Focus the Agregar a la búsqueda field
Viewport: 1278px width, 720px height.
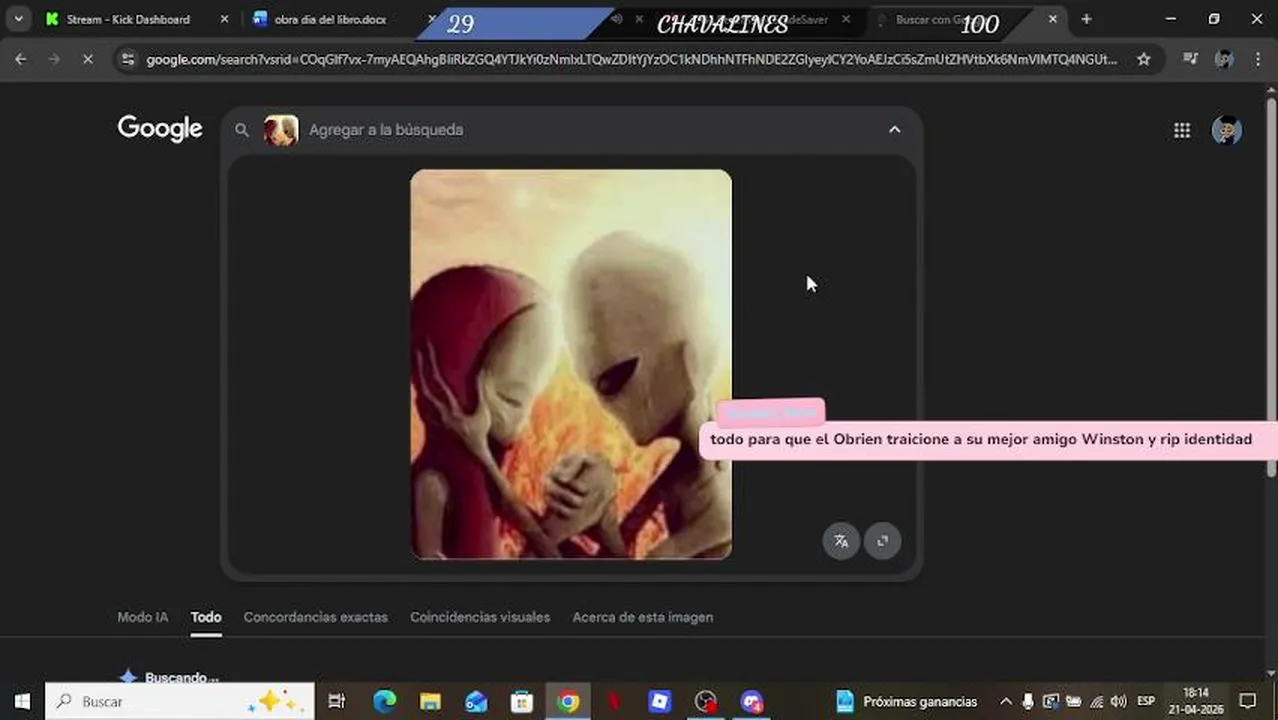point(590,130)
